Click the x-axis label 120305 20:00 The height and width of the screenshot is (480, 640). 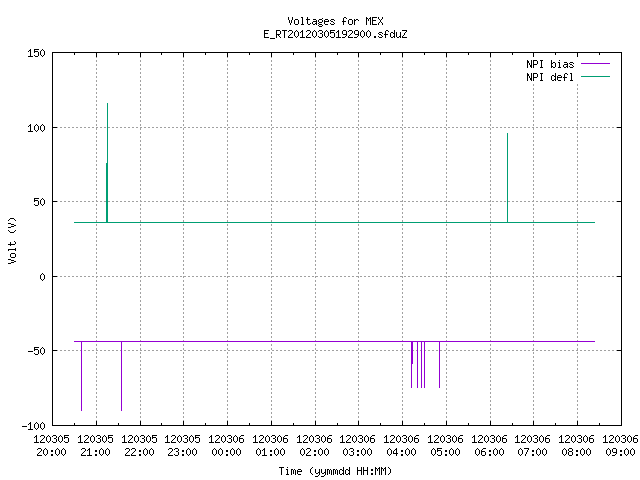click(x=51, y=446)
